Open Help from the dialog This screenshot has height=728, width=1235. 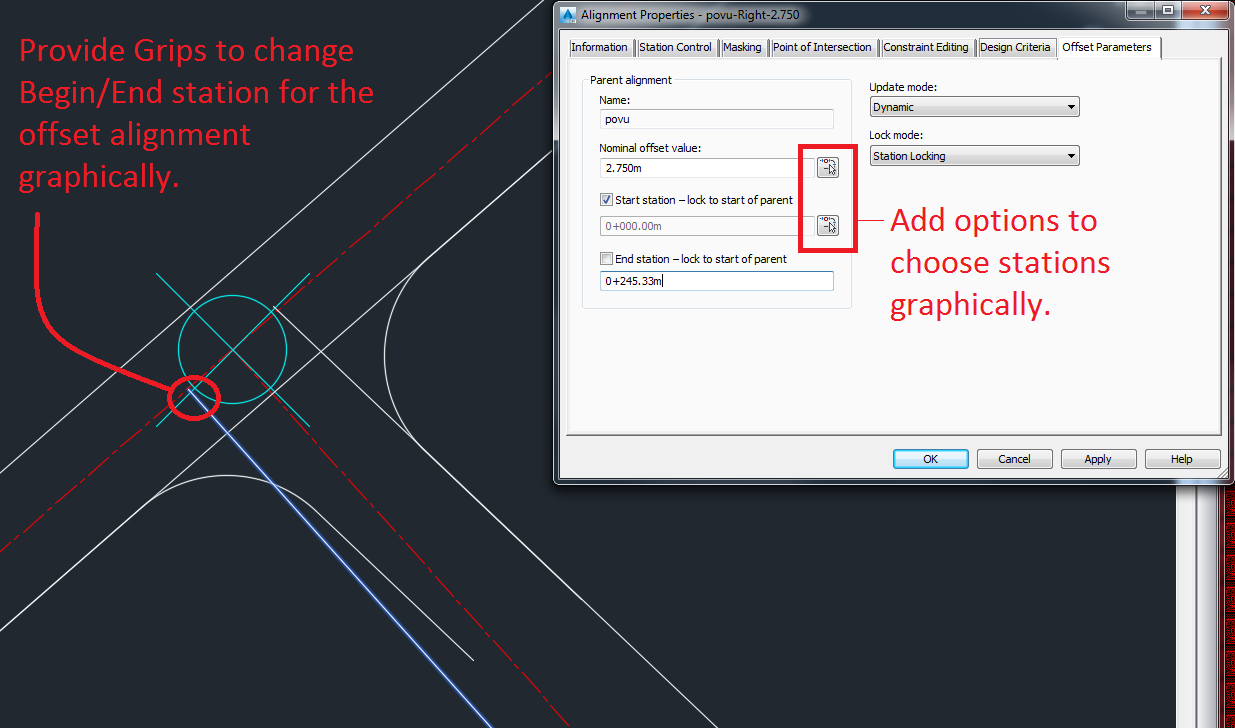coord(1182,458)
